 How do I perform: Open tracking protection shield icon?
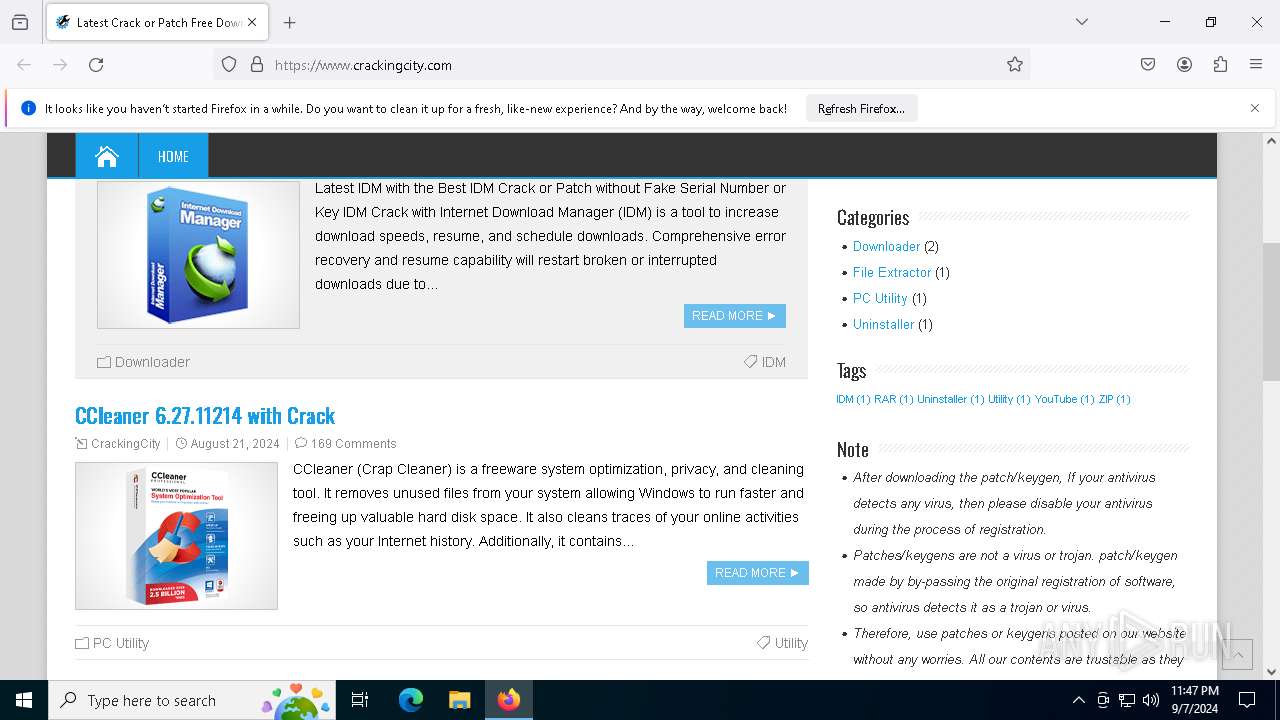pos(229,65)
